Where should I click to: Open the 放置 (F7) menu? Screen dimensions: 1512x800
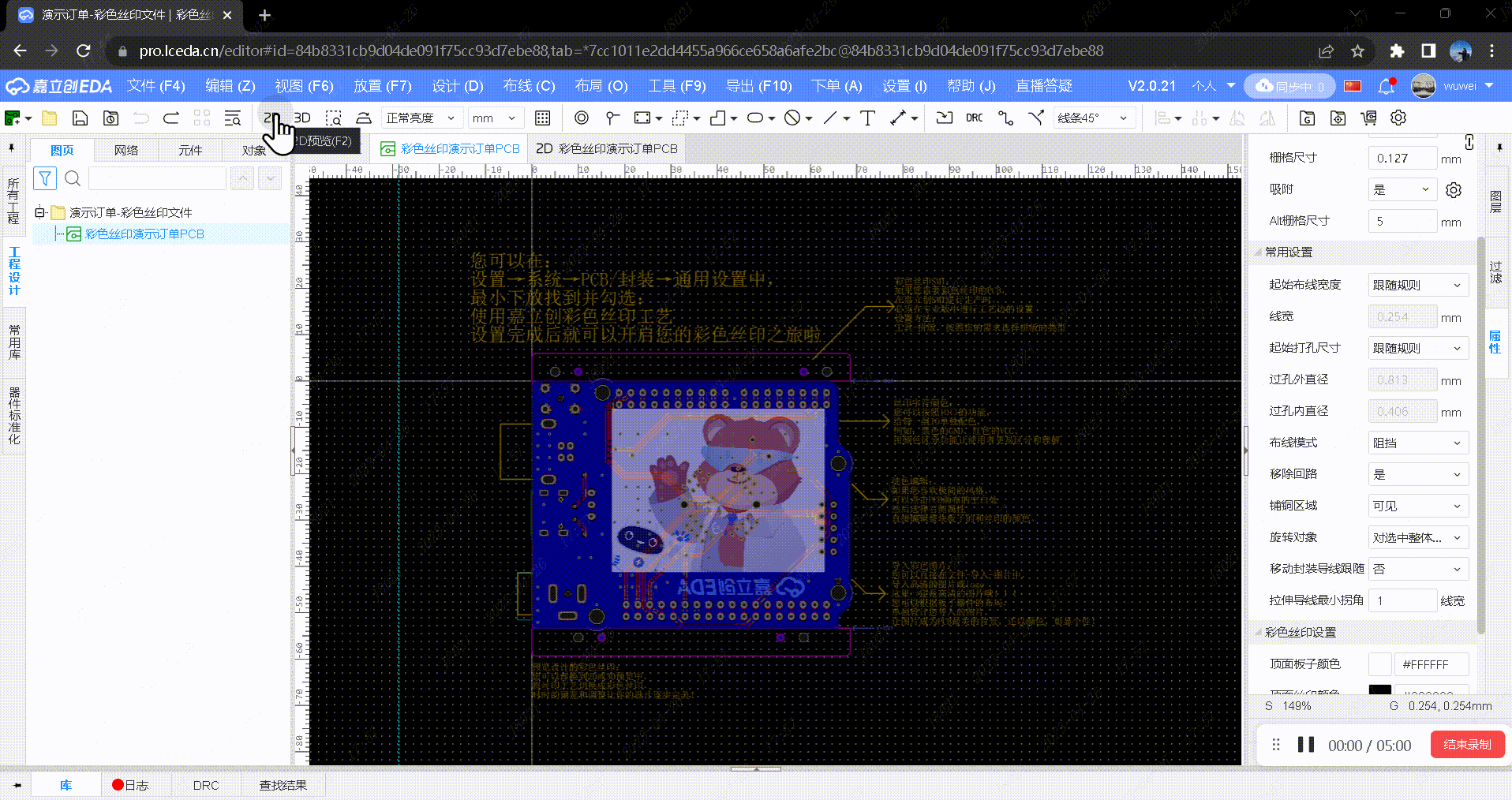pos(383,86)
